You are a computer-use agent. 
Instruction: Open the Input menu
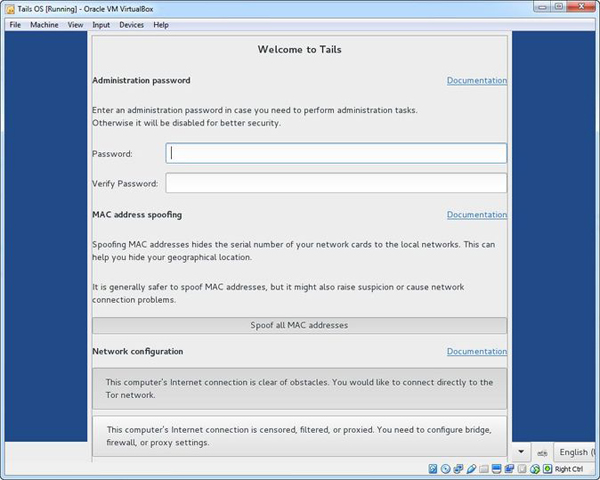(101, 25)
